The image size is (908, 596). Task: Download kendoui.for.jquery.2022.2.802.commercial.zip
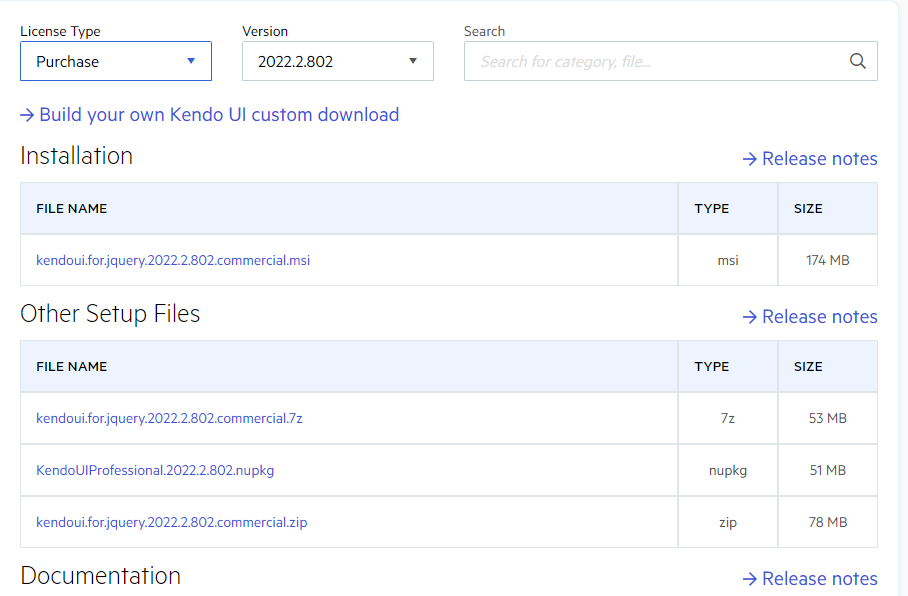pos(171,522)
